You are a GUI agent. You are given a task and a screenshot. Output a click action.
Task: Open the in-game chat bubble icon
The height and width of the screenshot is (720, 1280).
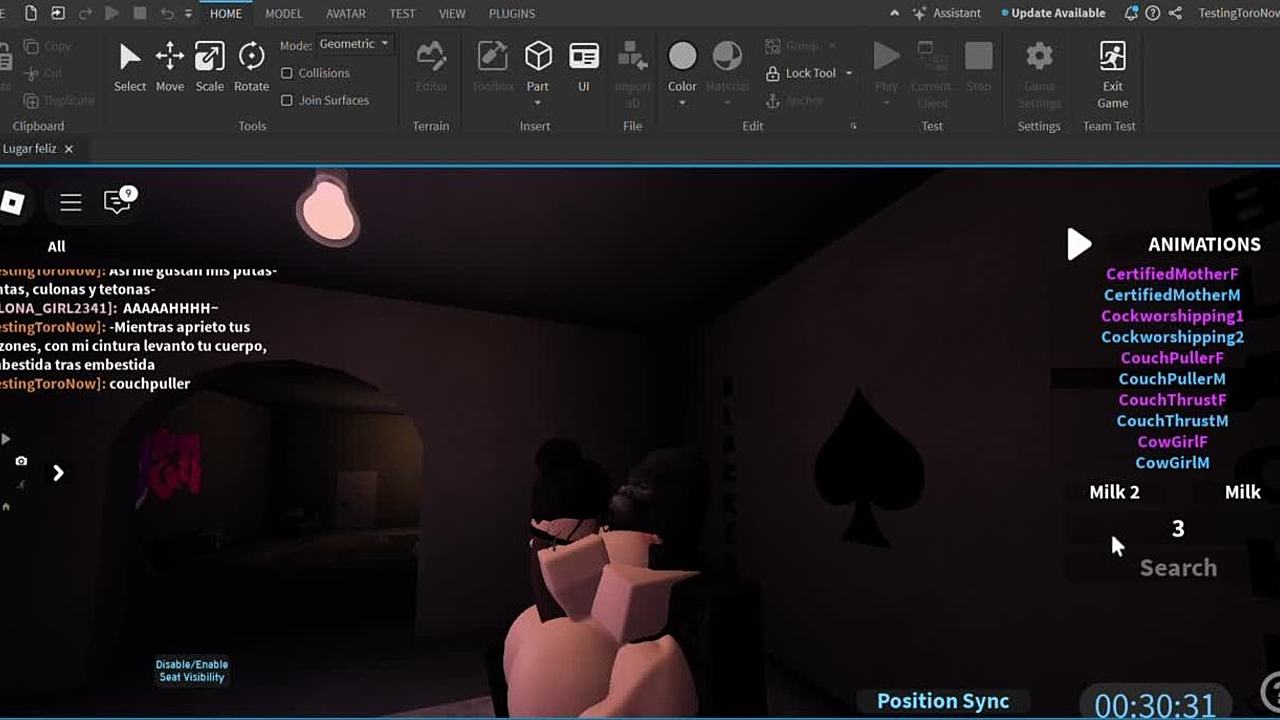tap(119, 201)
